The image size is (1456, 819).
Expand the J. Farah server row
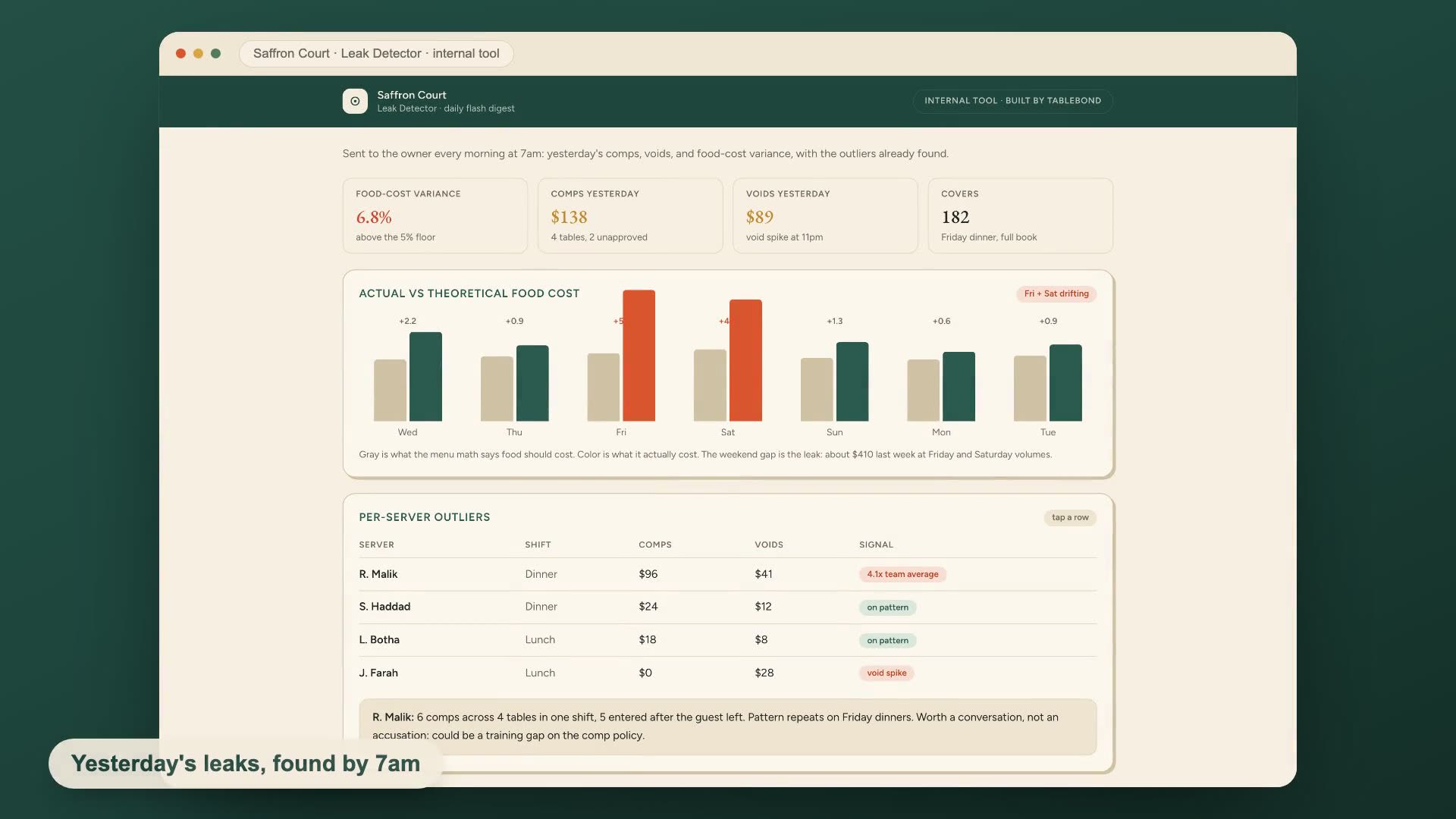tap(727, 673)
